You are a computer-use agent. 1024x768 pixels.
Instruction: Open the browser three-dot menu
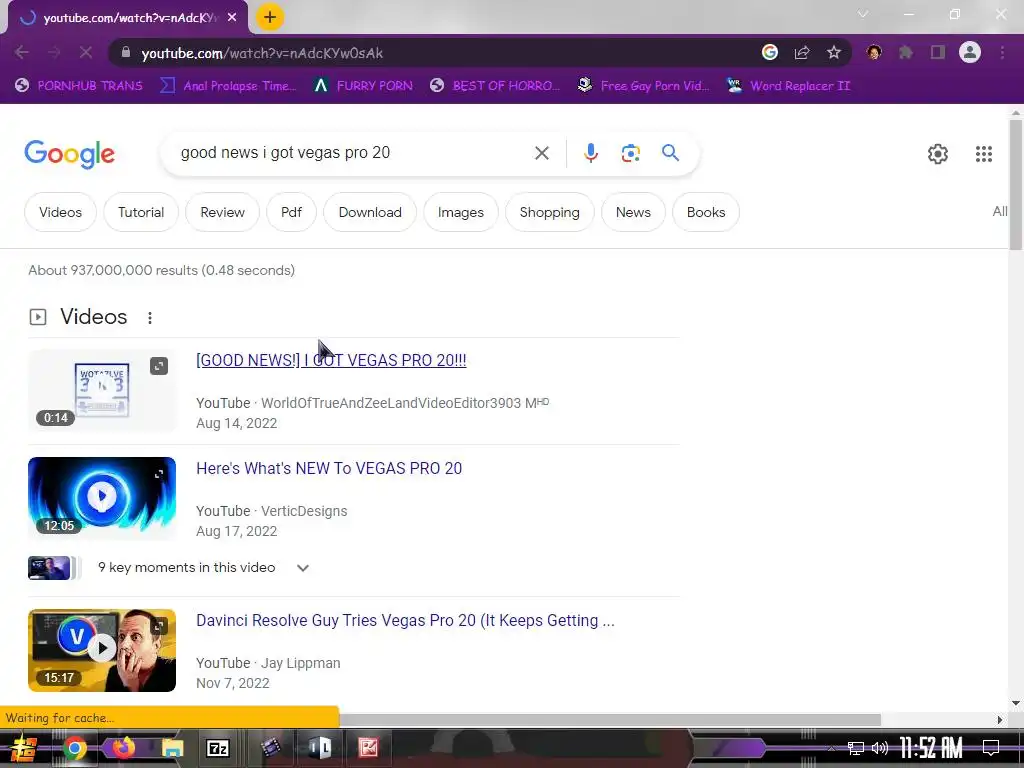click(1002, 53)
